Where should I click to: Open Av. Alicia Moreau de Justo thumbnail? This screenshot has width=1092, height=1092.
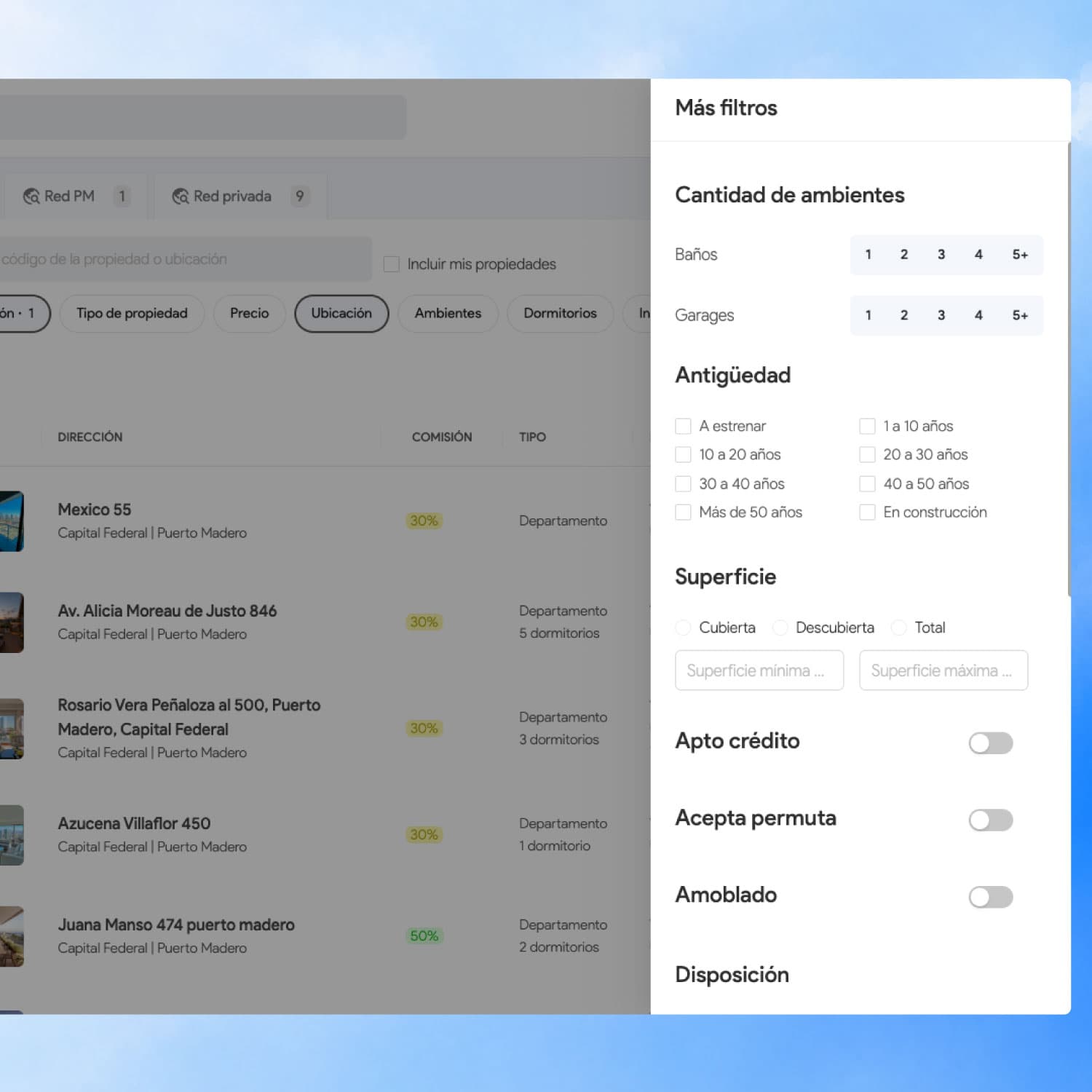(x=12, y=622)
